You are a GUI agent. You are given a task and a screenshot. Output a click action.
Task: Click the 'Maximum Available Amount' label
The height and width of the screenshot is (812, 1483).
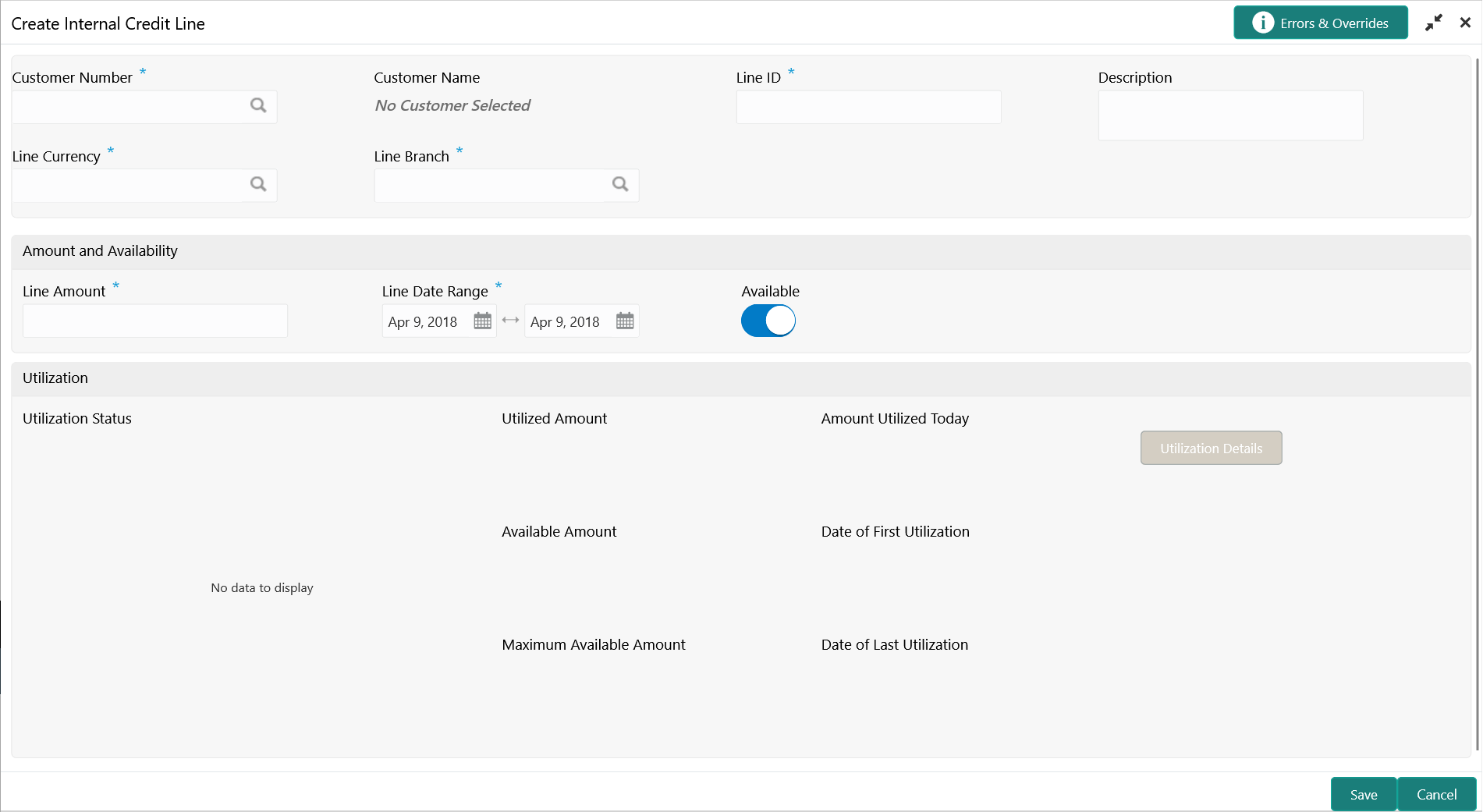(594, 644)
